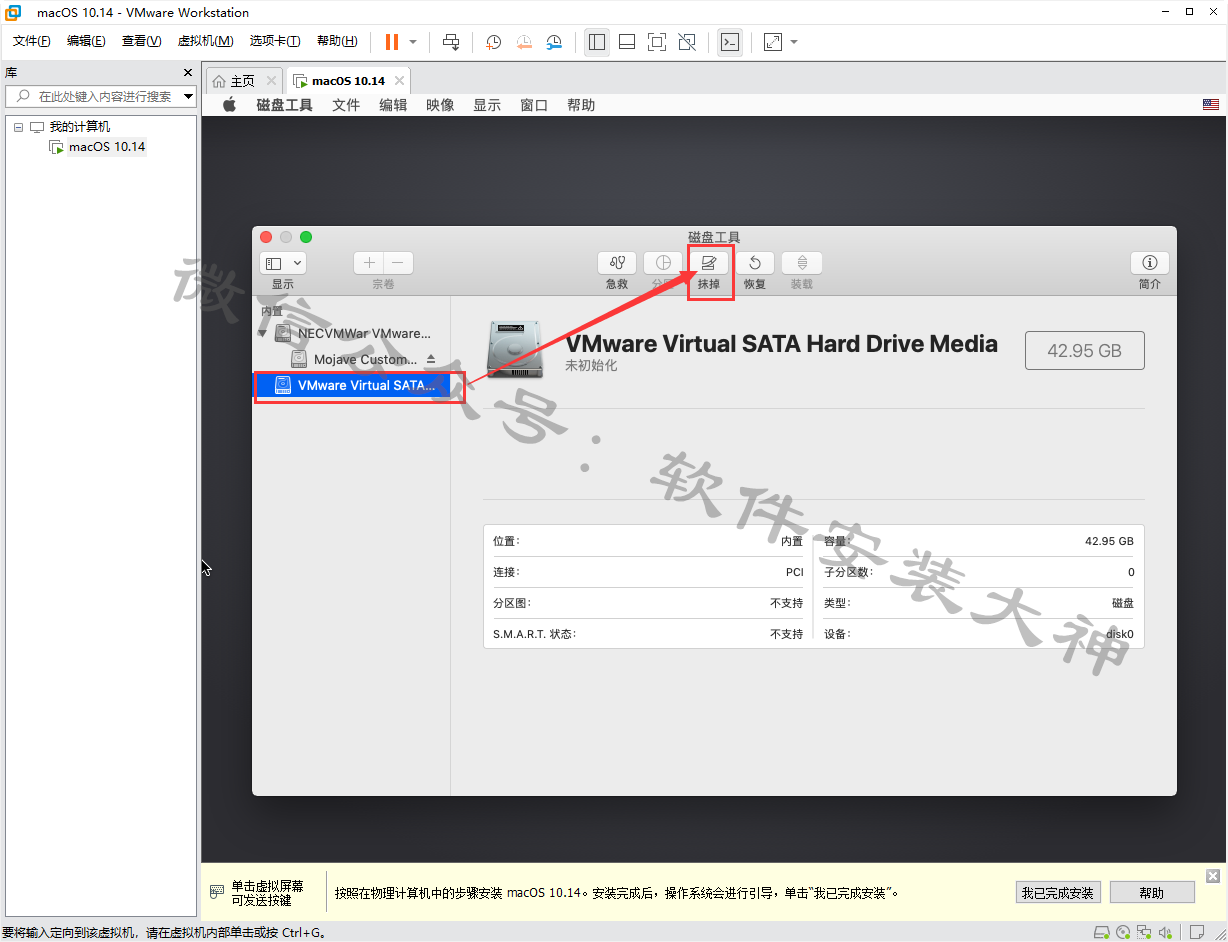Open the 简介 (Info) button in Disk Utility

(x=1150, y=263)
